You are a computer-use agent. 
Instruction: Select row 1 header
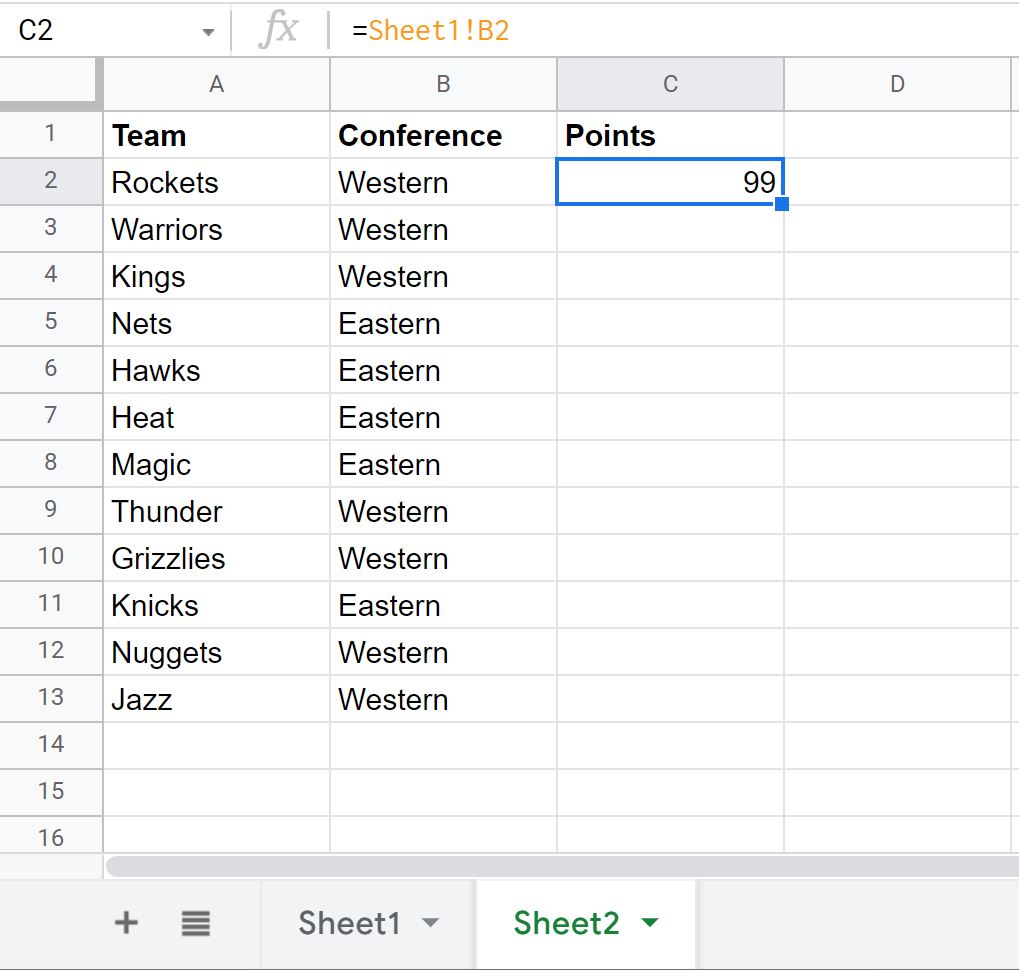pyautogui.click(x=51, y=134)
